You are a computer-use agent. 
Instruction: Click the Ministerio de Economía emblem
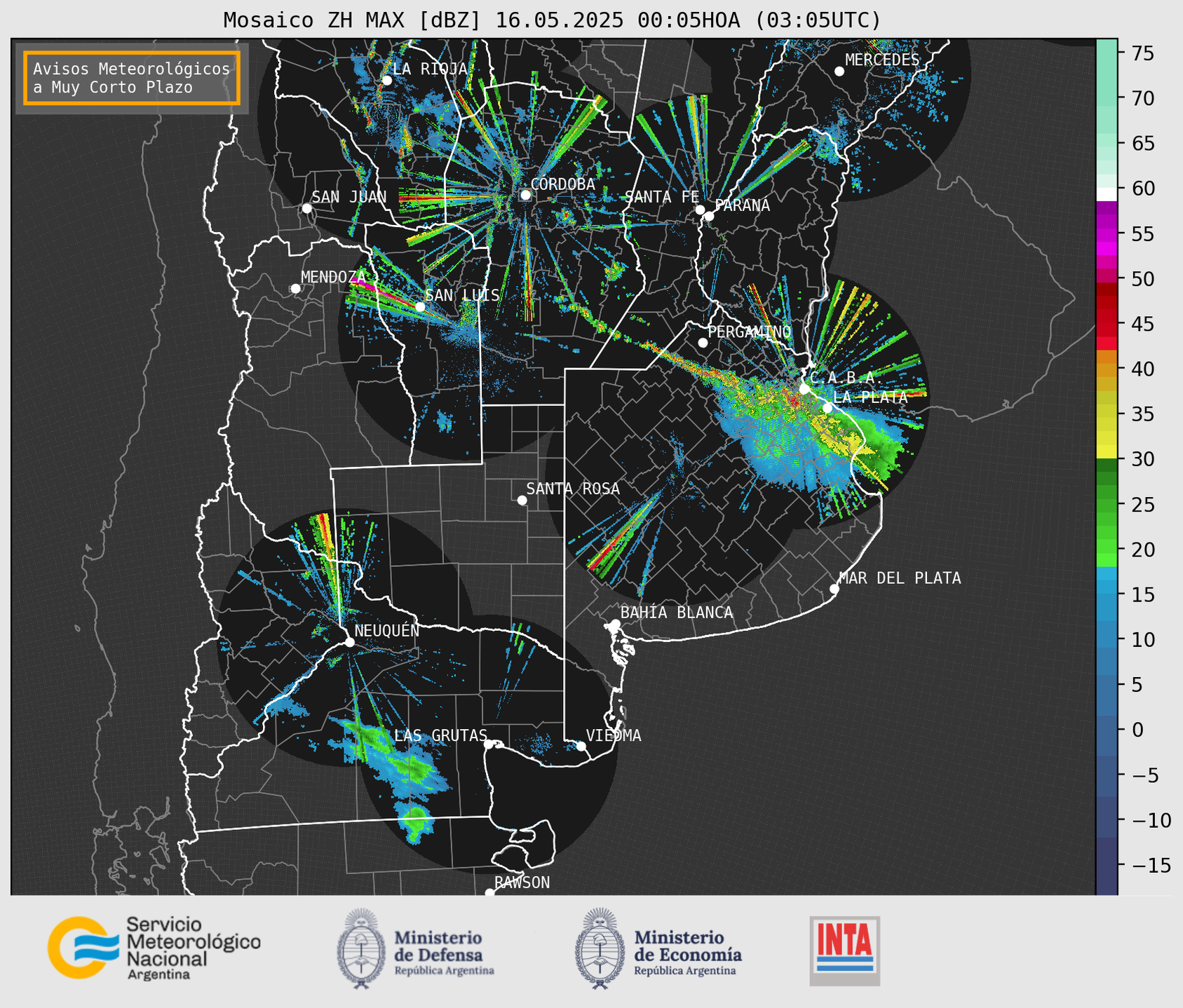[x=600, y=948]
